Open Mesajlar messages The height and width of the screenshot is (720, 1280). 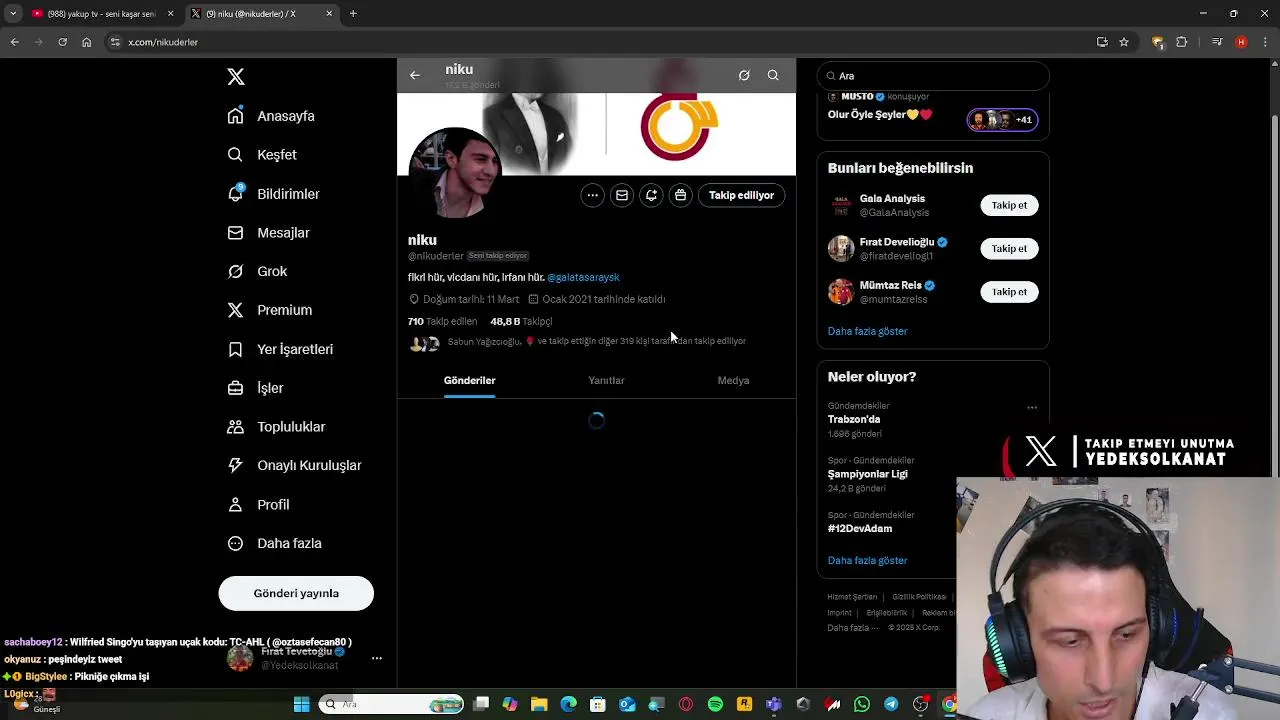(x=268, y=233)
